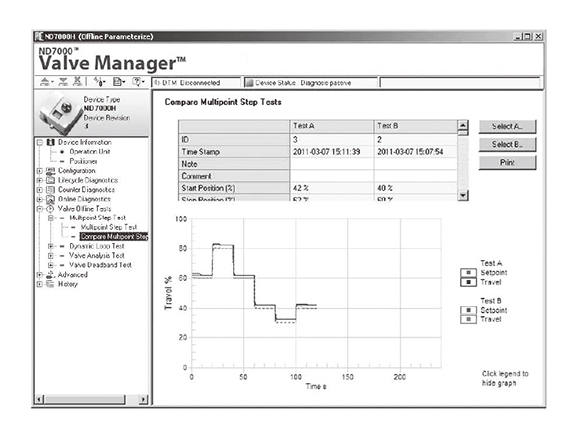Click table scrollbar down arrow
The width and height of the screenshot is (580, 443).
pos(463,195)
